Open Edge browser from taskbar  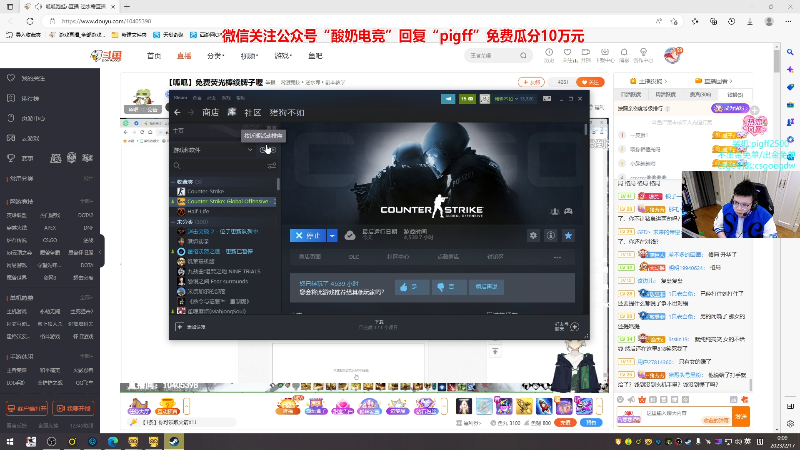[x=112, y=442]
